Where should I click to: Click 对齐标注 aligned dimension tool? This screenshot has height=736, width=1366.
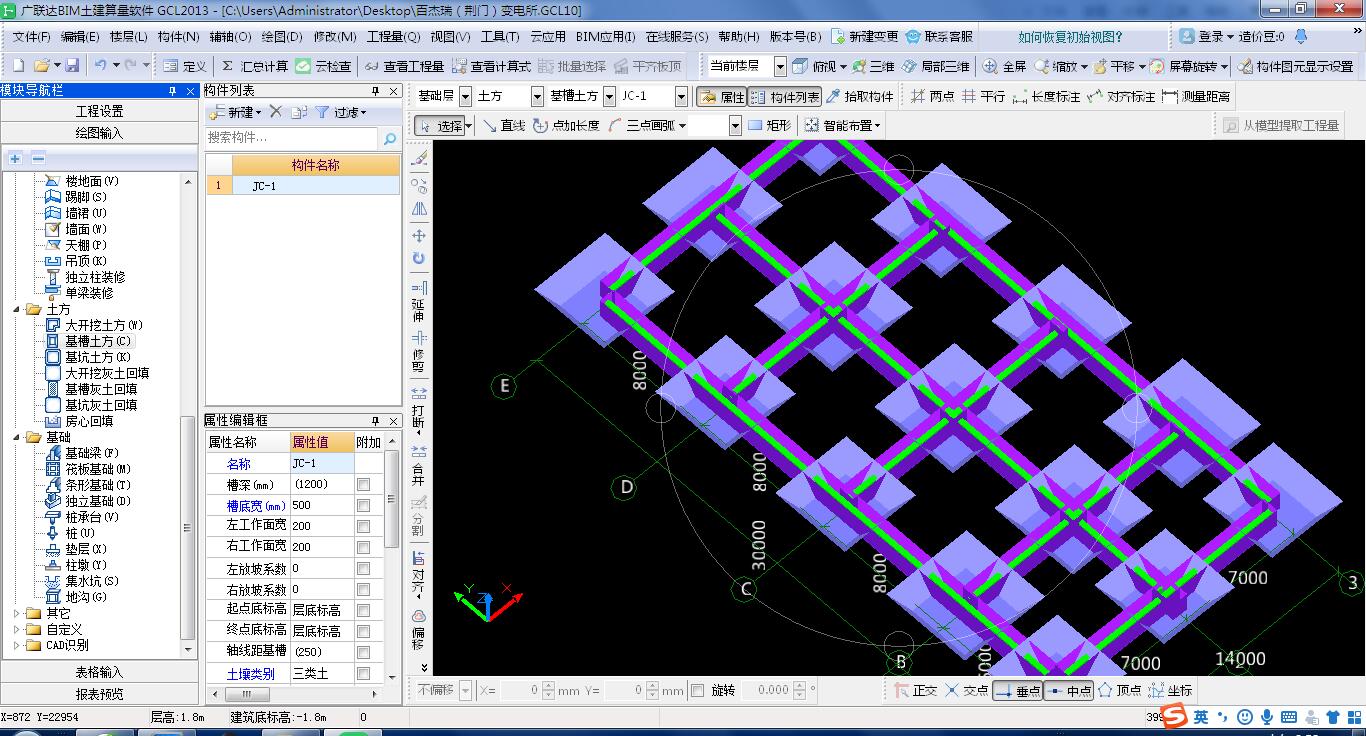[x=1121, y=97]
